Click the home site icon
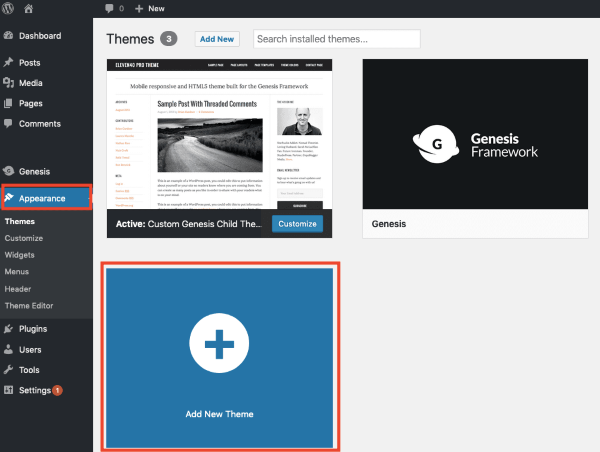This screenshot has height=452, width=600. point(28,8)
